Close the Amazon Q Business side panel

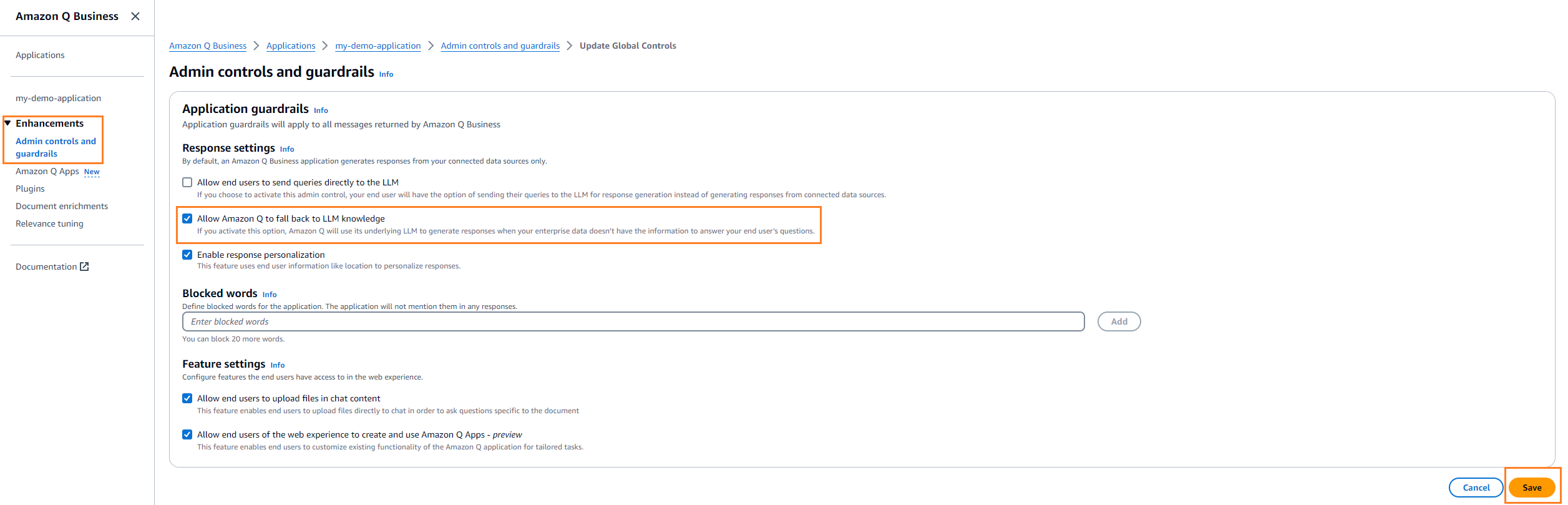[x=135, y=16]
